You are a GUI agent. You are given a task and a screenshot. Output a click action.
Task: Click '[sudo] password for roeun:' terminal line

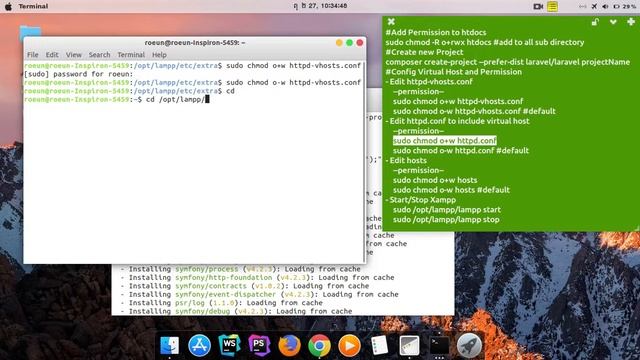click(79, 74)
